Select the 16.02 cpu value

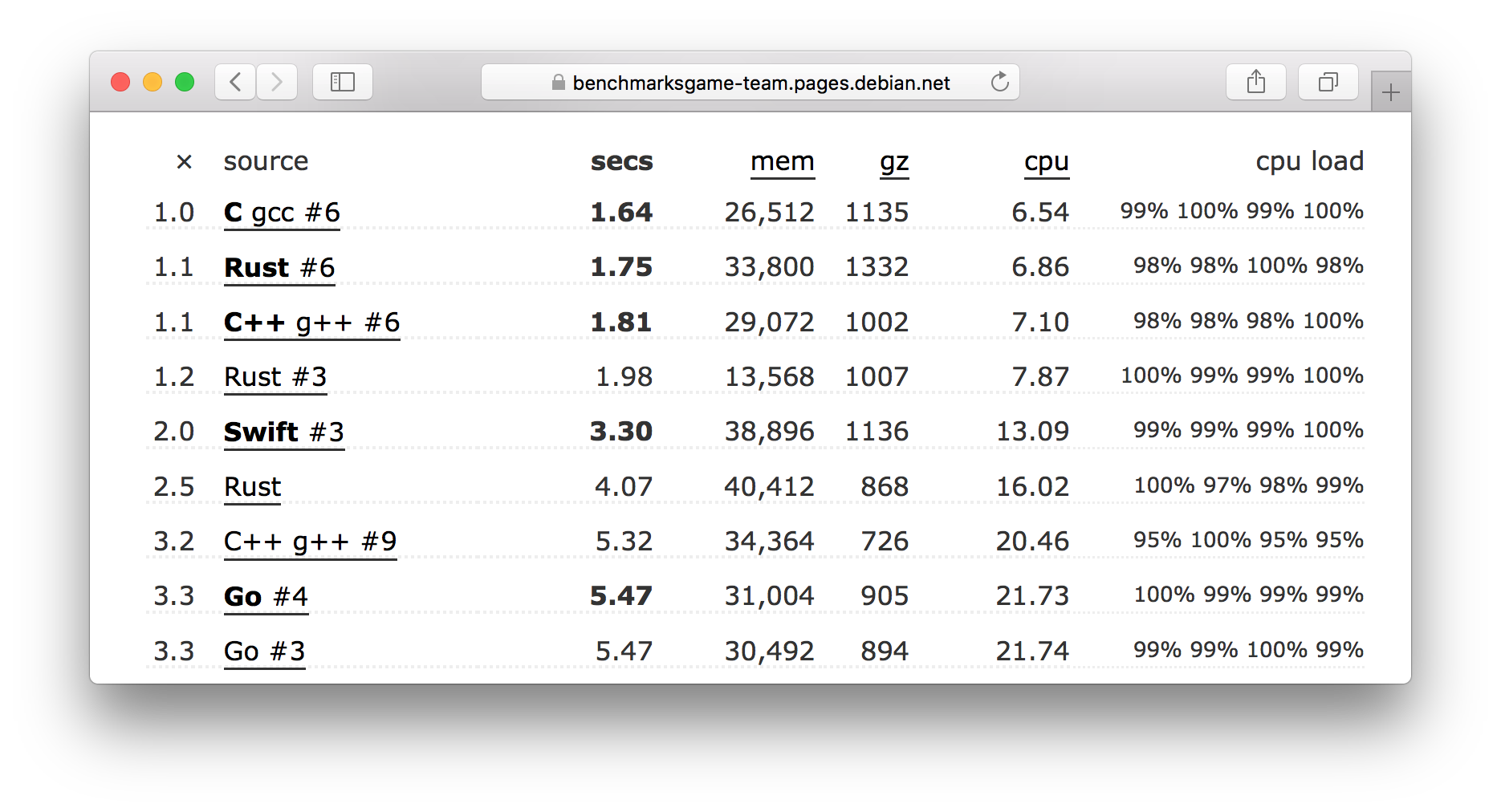click(1032, 487)
